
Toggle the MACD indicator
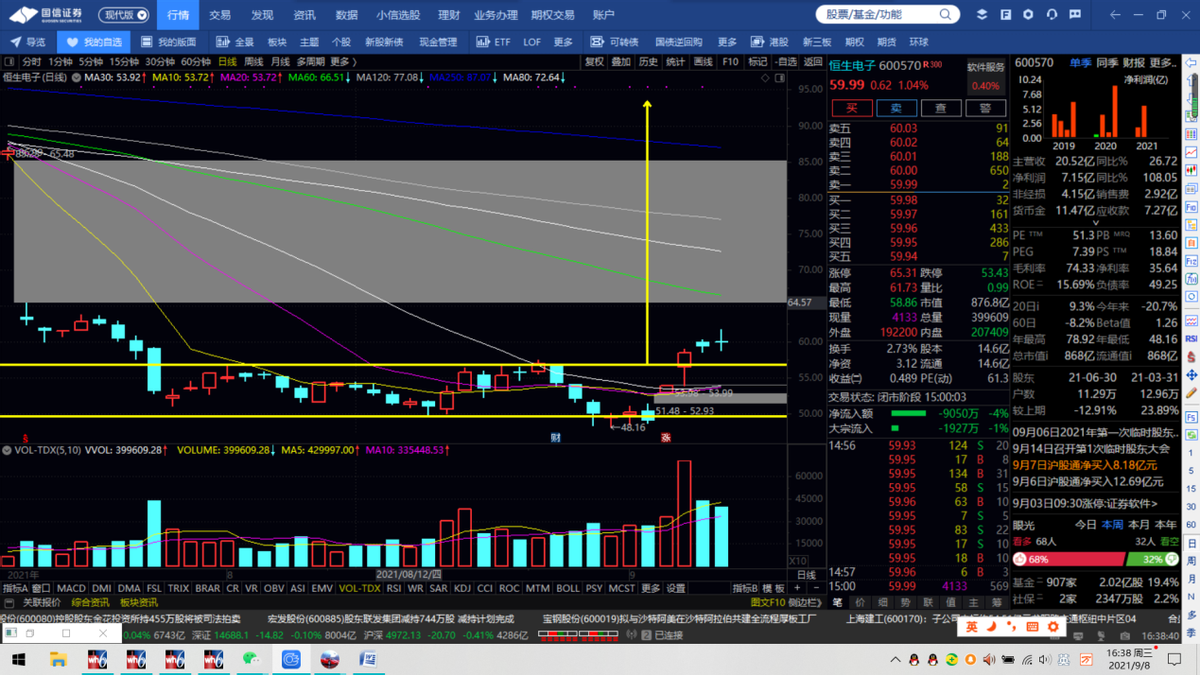coord(71,589)
